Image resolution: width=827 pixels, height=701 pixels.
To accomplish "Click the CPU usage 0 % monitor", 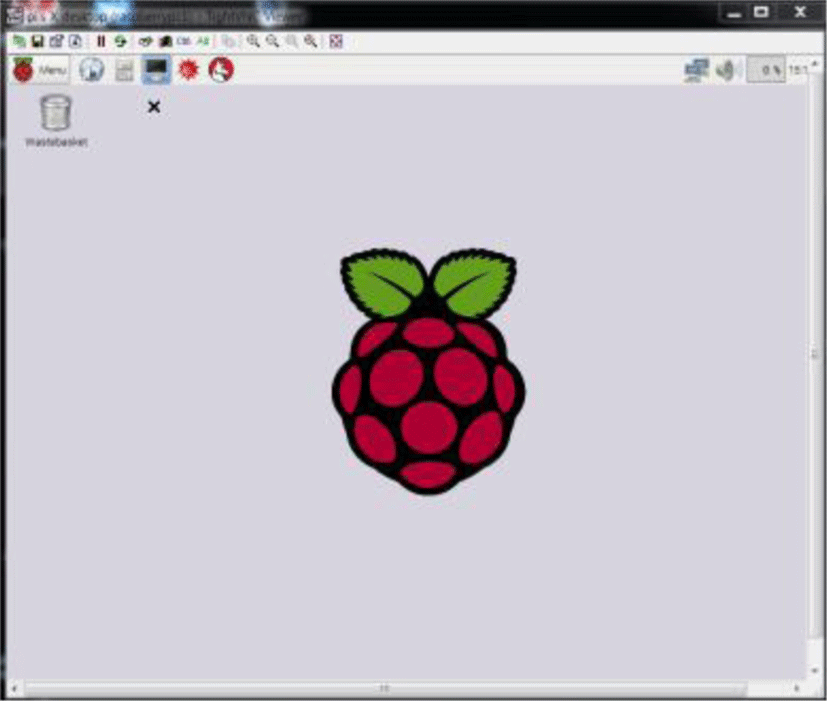I will tap(766, 71).
